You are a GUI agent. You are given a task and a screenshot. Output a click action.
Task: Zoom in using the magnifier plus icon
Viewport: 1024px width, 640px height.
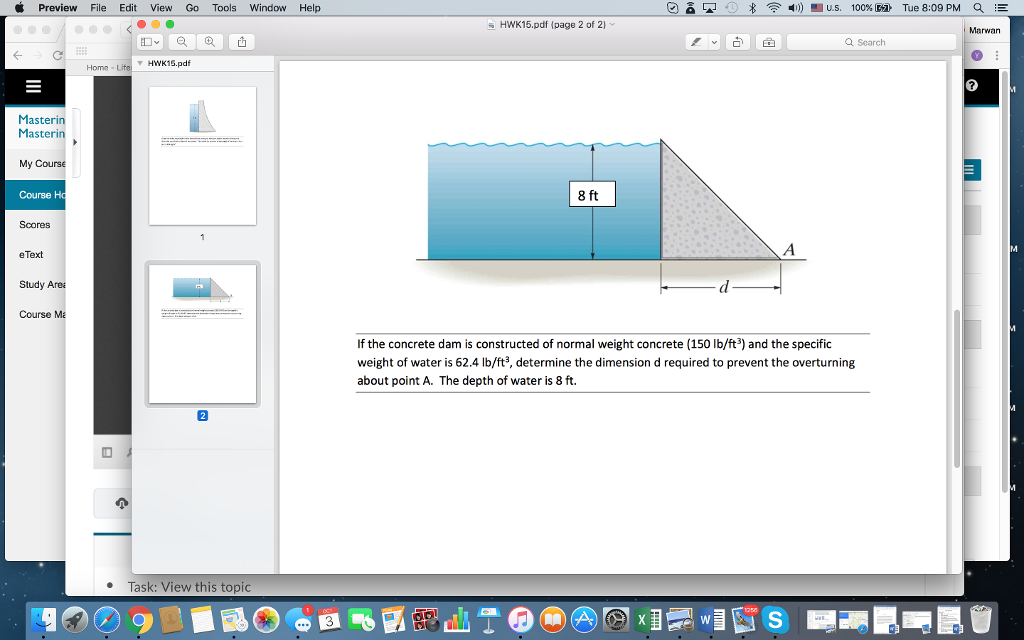[x=211, y=42]
